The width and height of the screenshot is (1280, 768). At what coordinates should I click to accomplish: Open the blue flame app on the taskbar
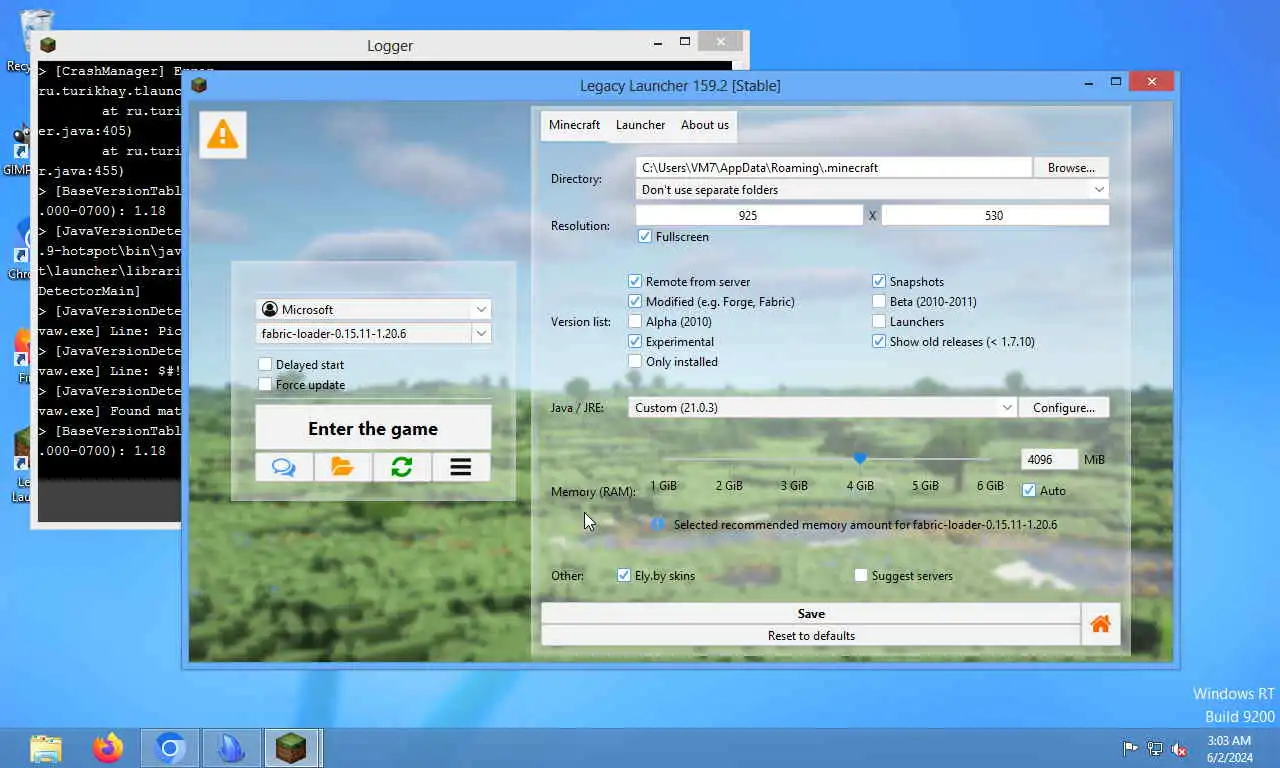pyautogui.click(x=231, y=748)
